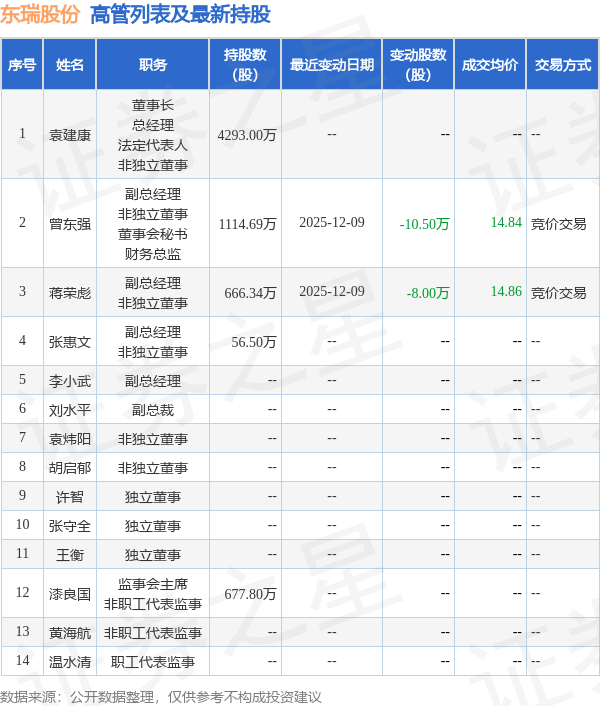Click the holding value 1114.69万

tap(248, 224)
